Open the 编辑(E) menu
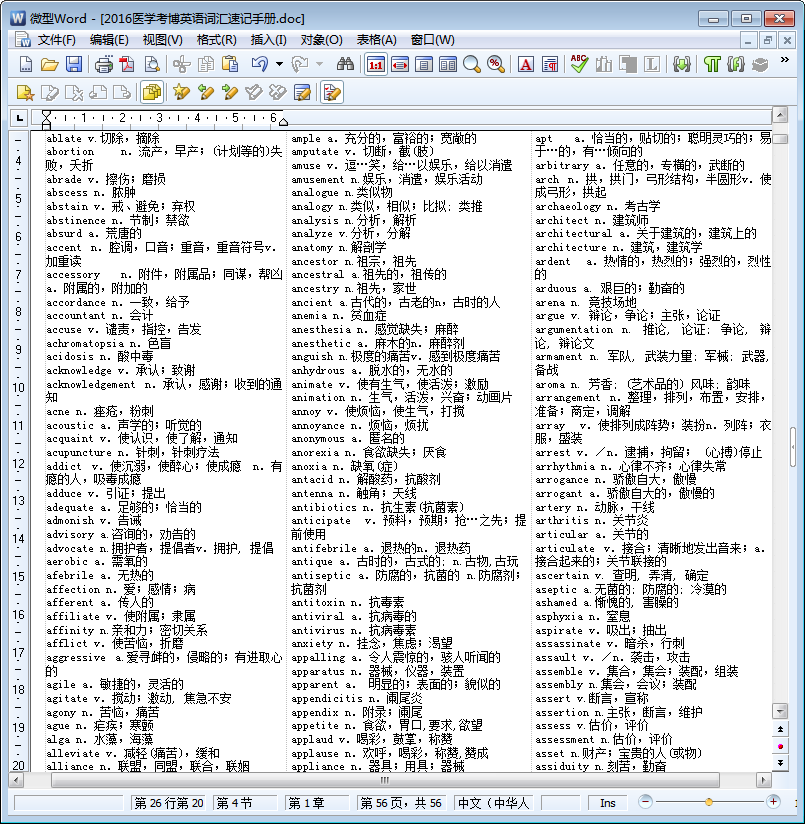Viewport: 805px width, 824px height. tap(109, 40)
